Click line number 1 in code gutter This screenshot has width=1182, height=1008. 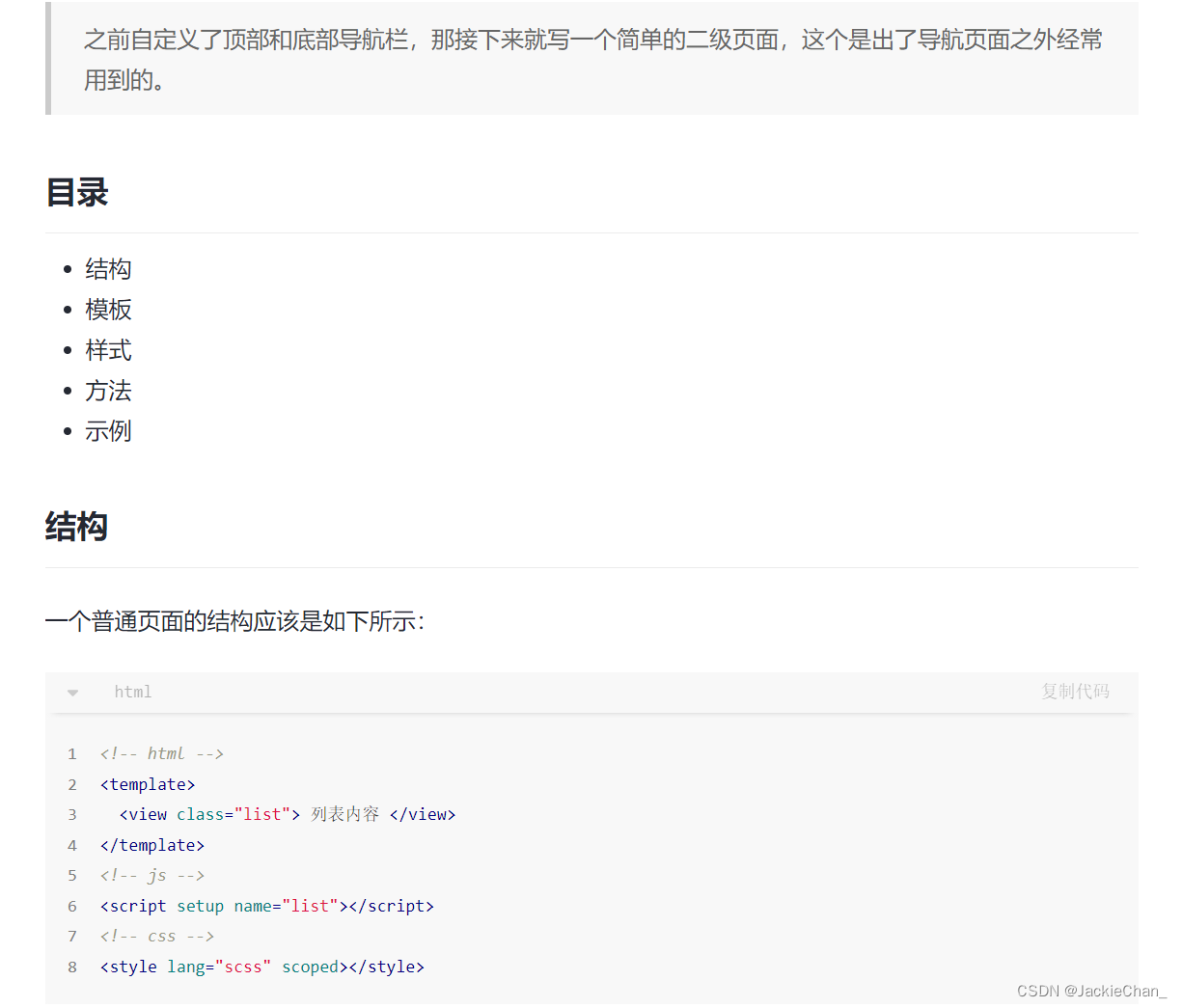coord(72,754)
